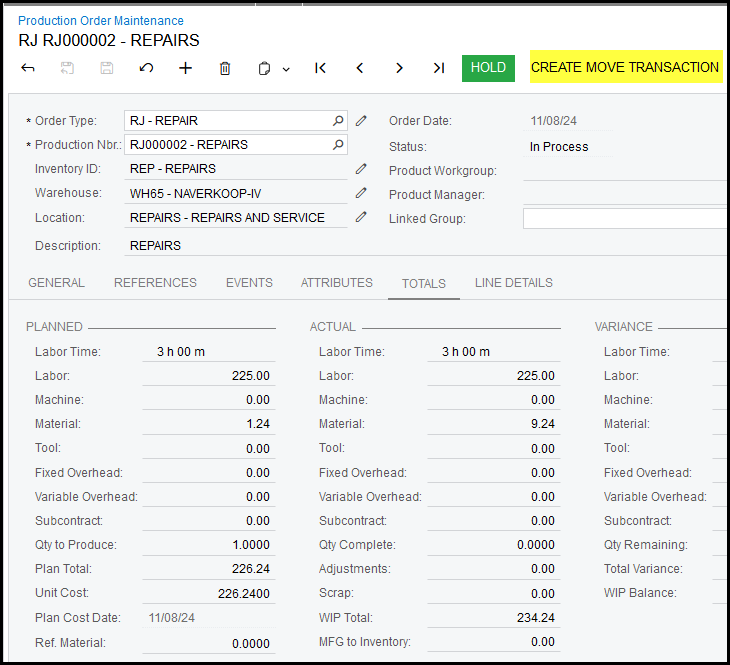Switch to the General tab

(56, 283)
